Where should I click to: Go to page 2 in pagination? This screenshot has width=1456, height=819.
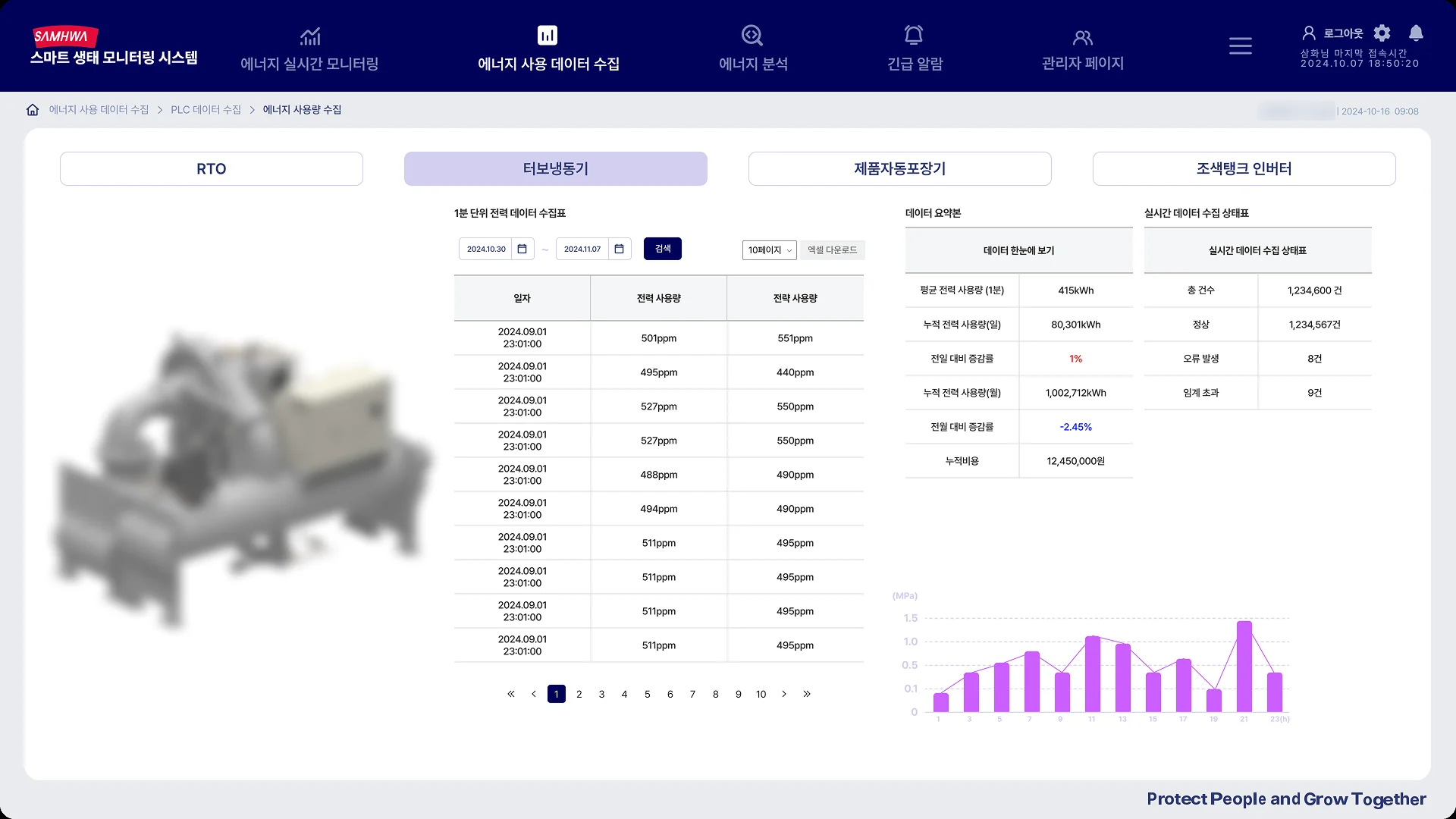click(x=579, y=694)
